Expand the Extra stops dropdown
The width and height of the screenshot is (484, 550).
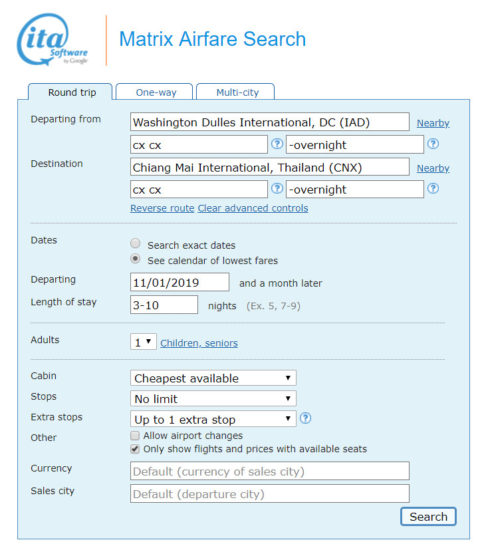click(x=213, y=419)
